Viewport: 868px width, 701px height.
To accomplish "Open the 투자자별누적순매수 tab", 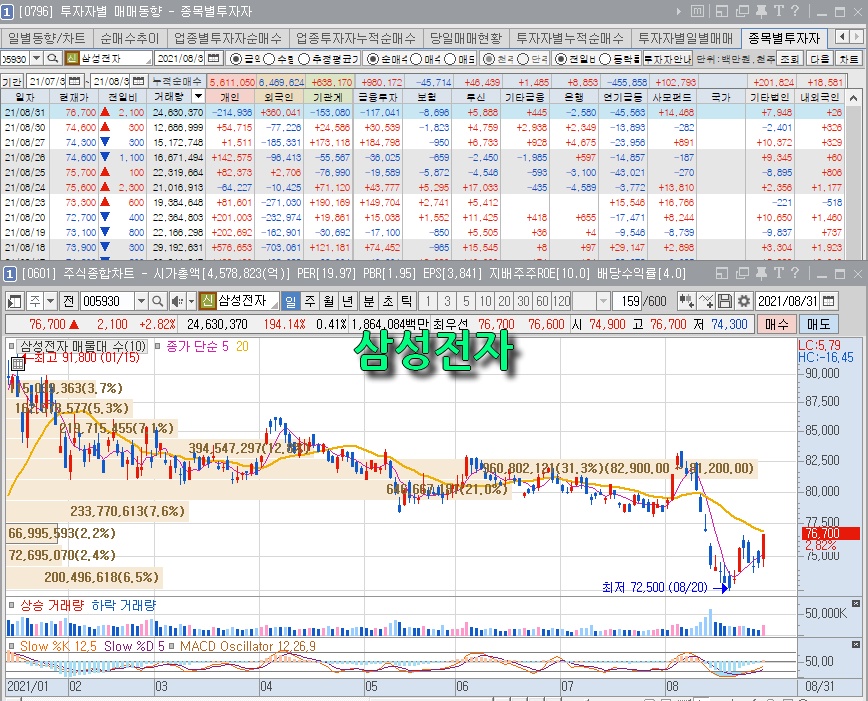I will point(570,38).
